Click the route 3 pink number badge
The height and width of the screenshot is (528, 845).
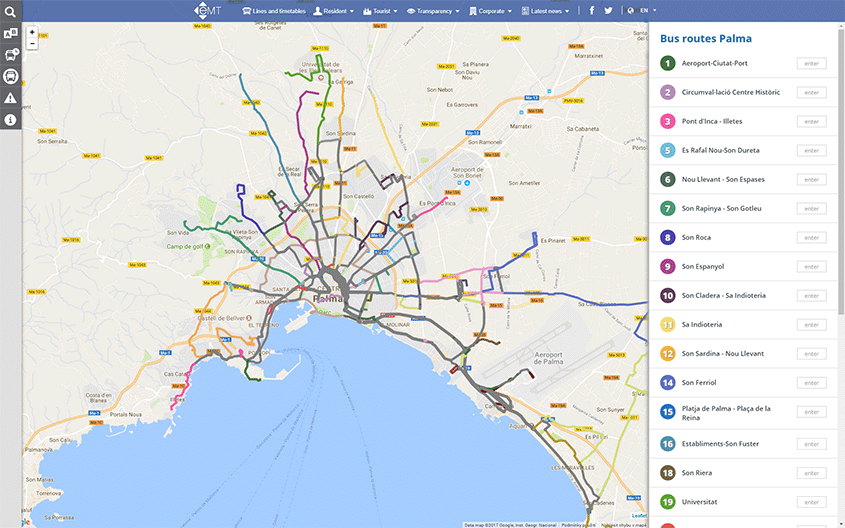[667, 121]
